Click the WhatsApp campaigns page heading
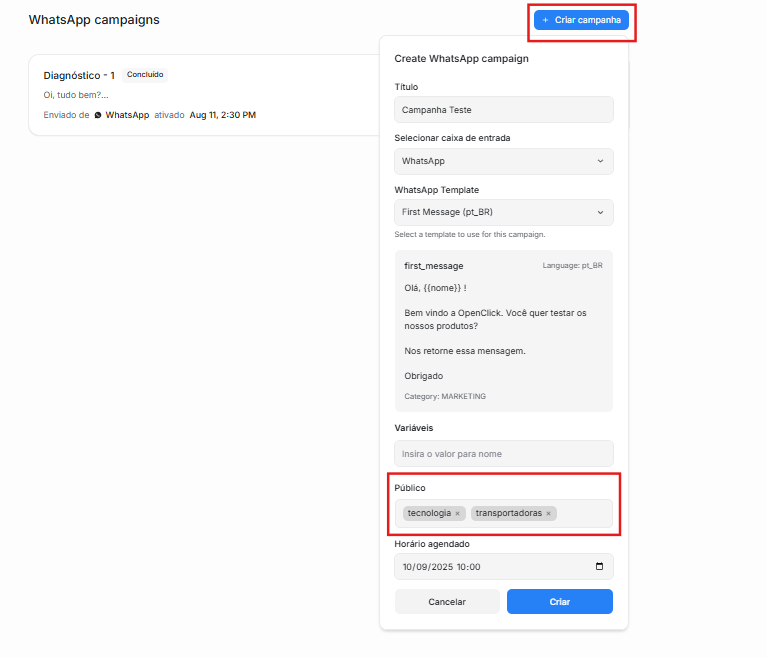The height and width of the screenshot is (657, 767). [94, 20]
